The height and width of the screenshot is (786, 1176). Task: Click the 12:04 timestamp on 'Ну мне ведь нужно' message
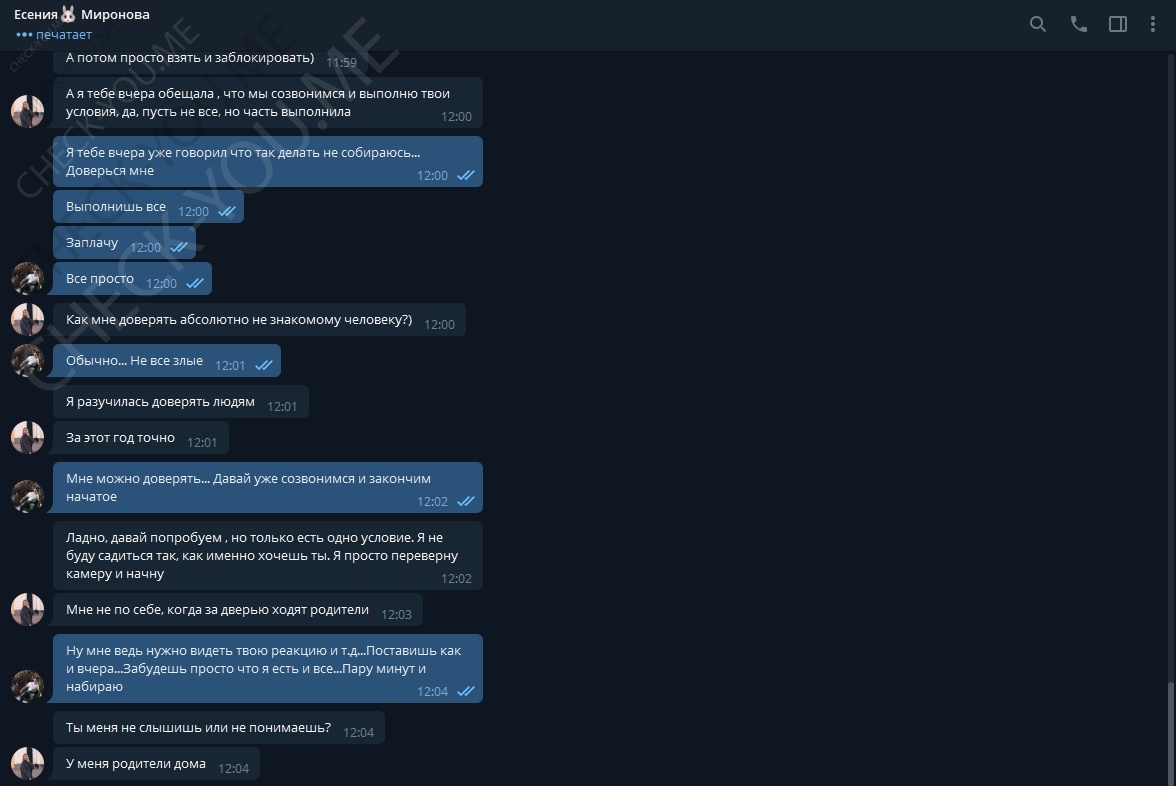point(432,692)
